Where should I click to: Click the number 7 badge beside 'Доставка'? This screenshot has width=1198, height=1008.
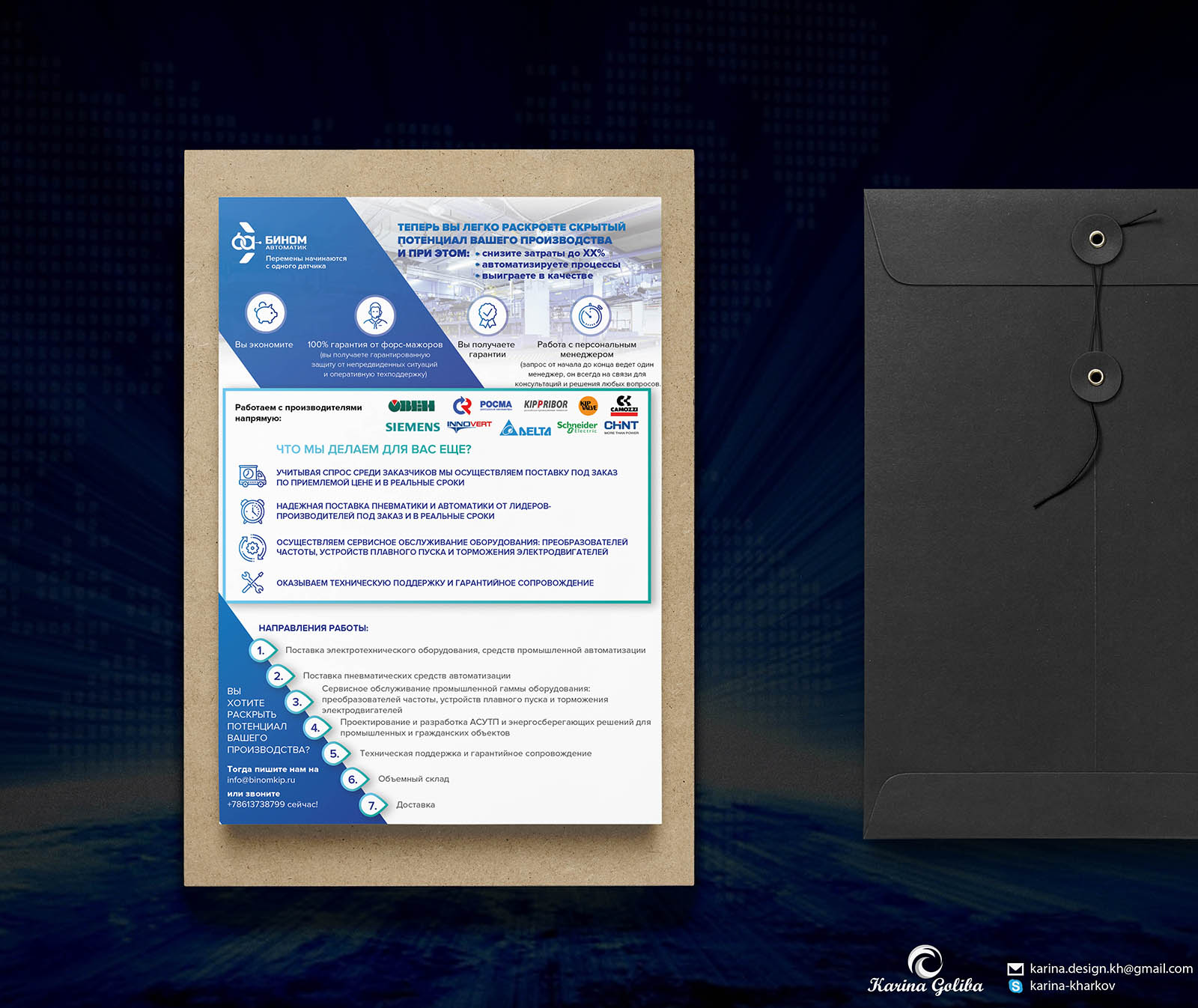[373, 805]
